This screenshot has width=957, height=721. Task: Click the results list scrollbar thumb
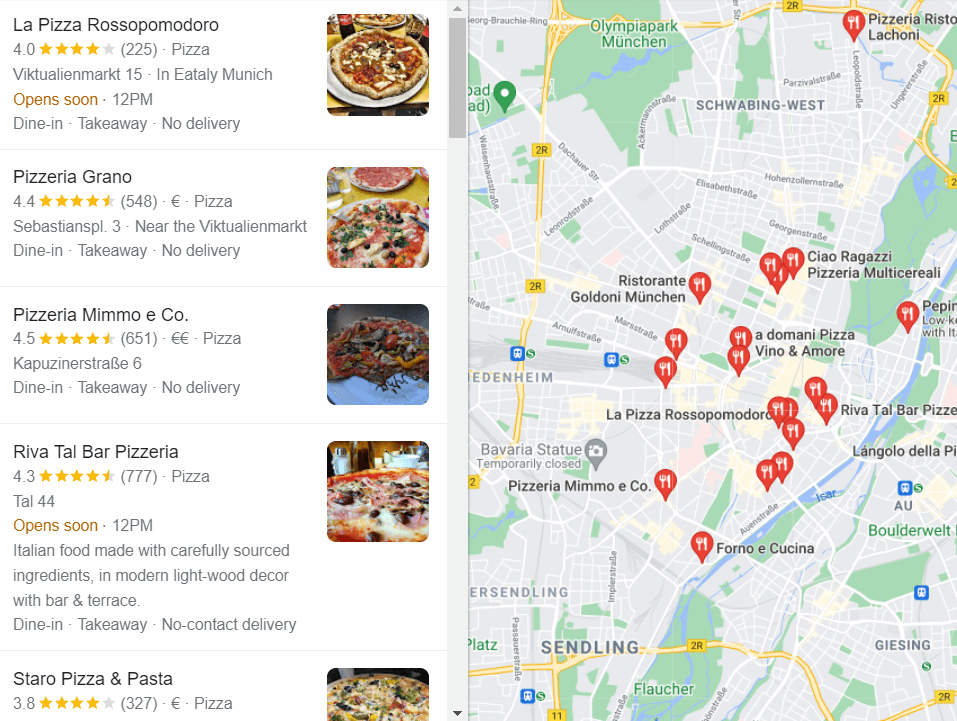click(457, 78)
